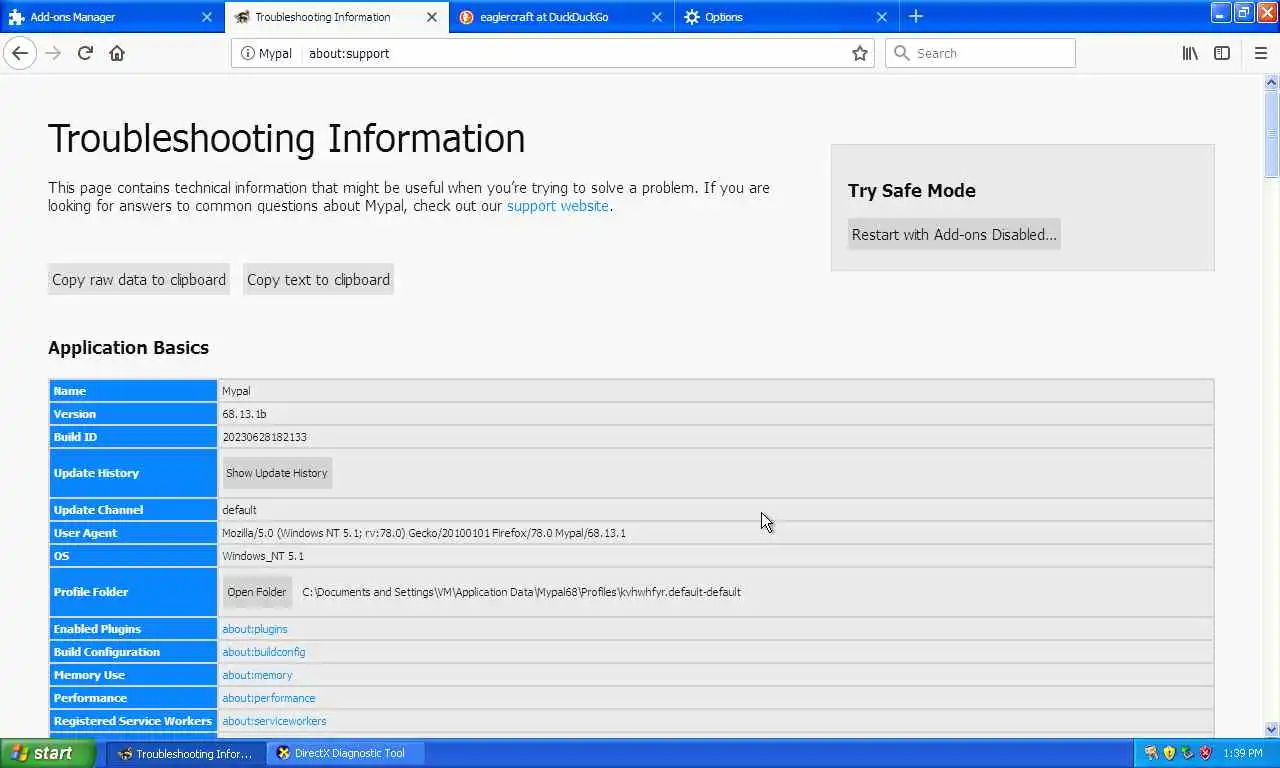Click the first system tray icon
The height and width of the screenshot is (768, 1280).
[x=1151, y=753]
